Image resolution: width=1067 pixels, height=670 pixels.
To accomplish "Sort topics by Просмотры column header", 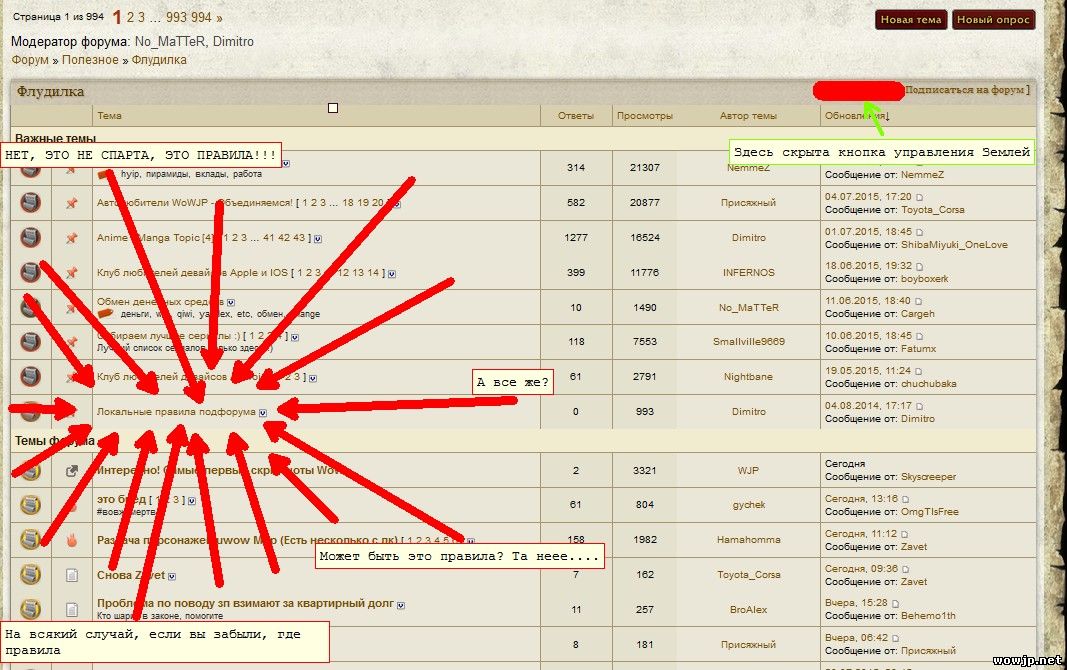I will [x=644, y=116].
